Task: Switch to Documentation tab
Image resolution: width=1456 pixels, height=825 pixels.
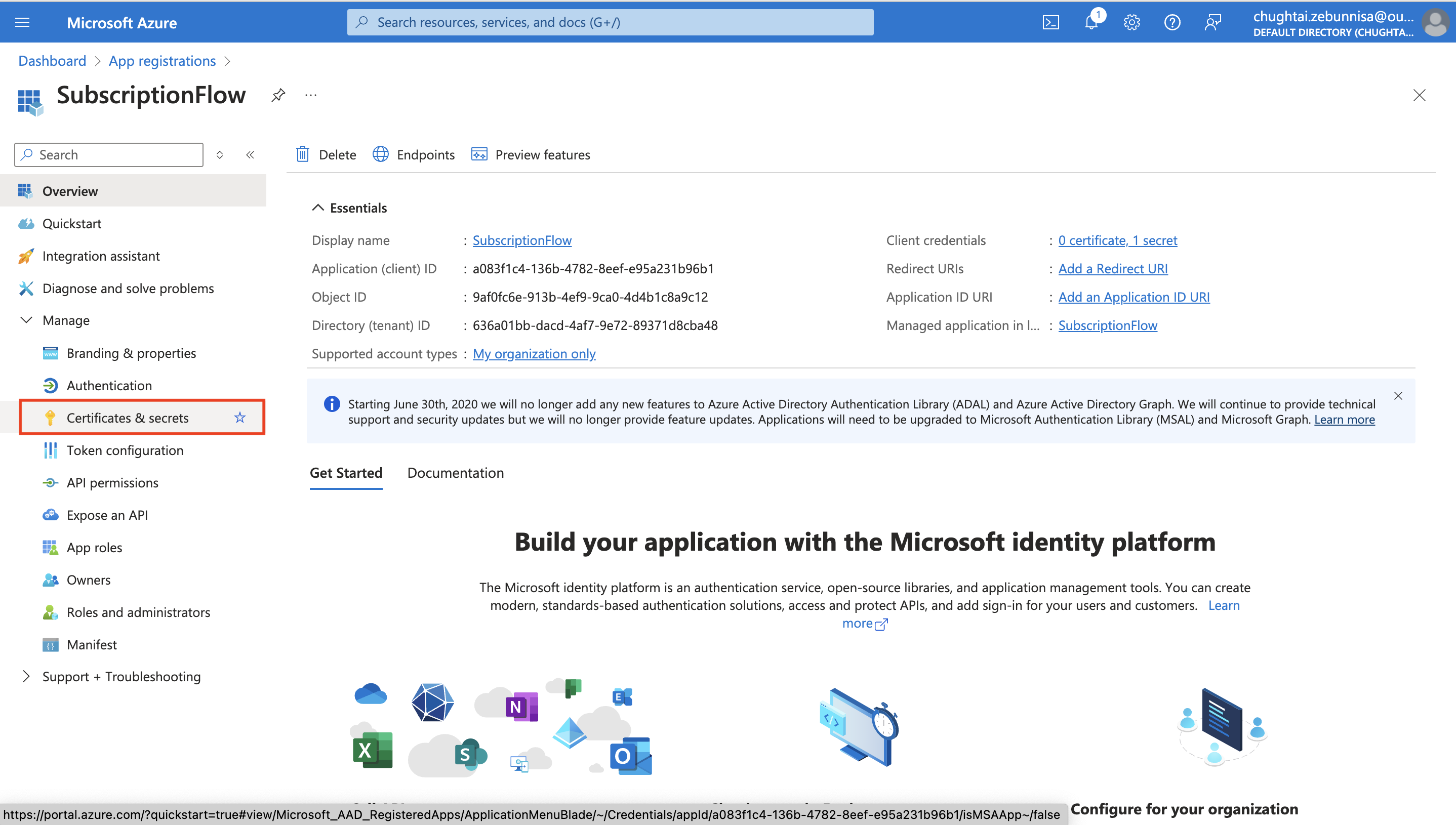Action: click(455, 473)
